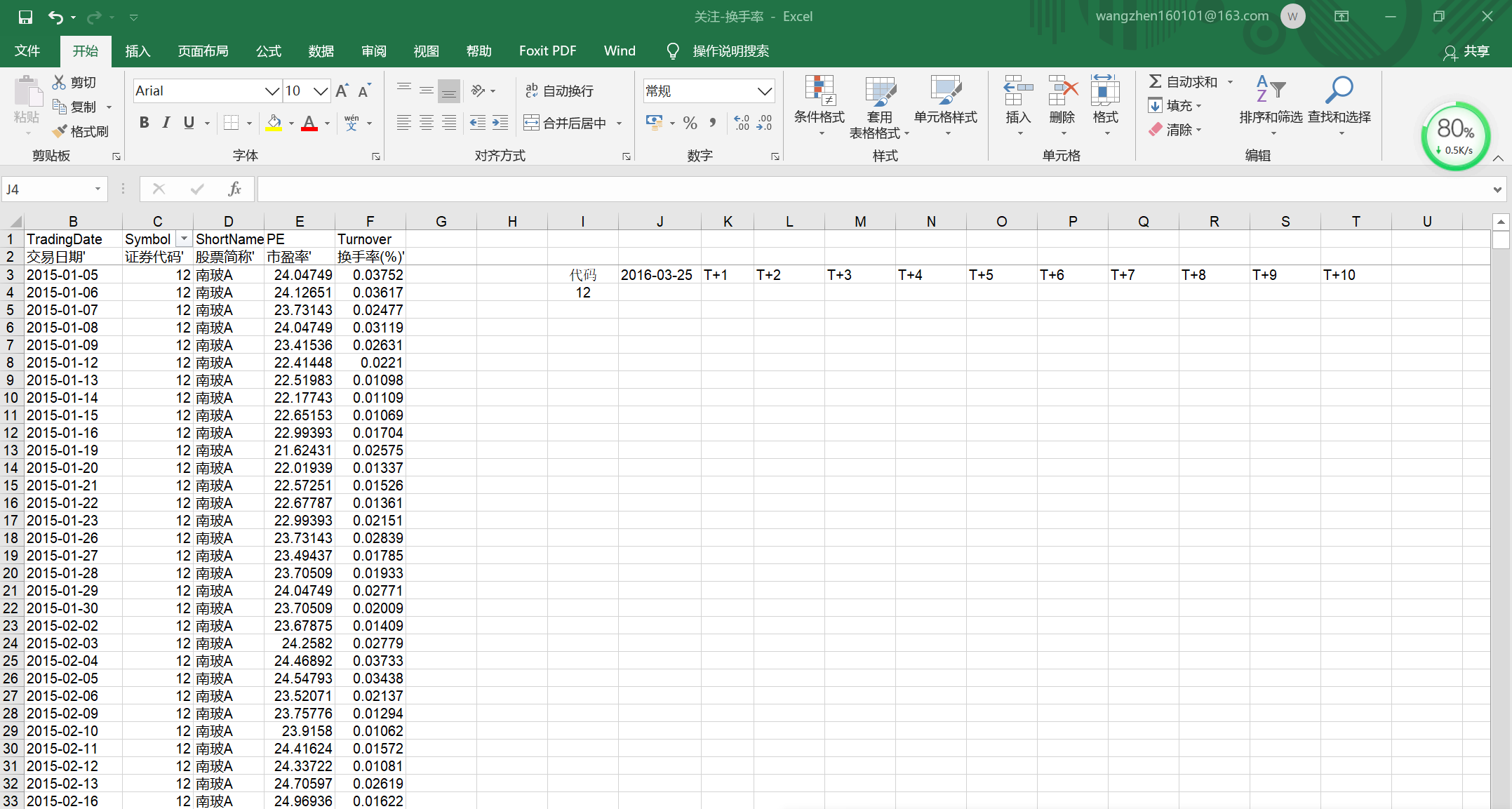The image size is (1512, 809).
Task: Open the 数据 ribbon tab
Action: (x=321, y=51)
